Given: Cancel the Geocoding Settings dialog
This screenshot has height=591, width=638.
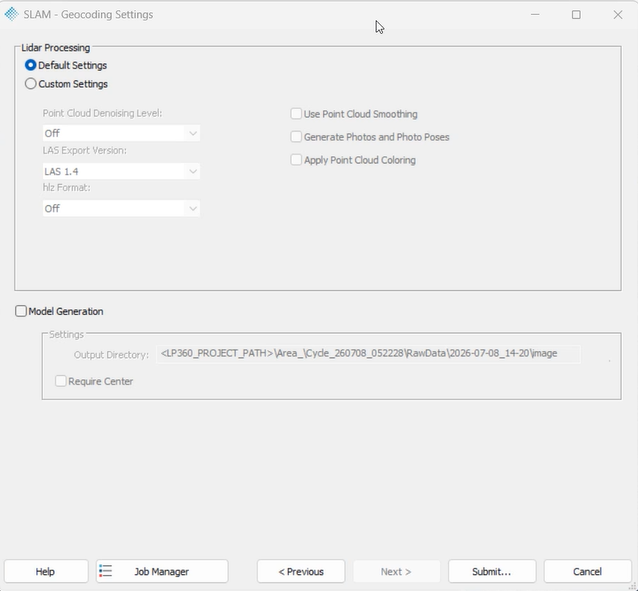Looking at the screenshot, I should pyautogui.click(x=588, y=571).
